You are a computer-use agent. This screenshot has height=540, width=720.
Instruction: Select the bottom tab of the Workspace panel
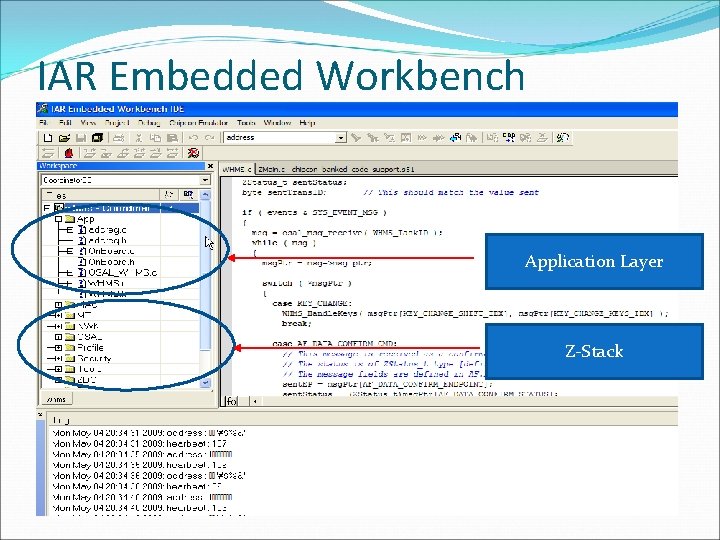[56, 399]
